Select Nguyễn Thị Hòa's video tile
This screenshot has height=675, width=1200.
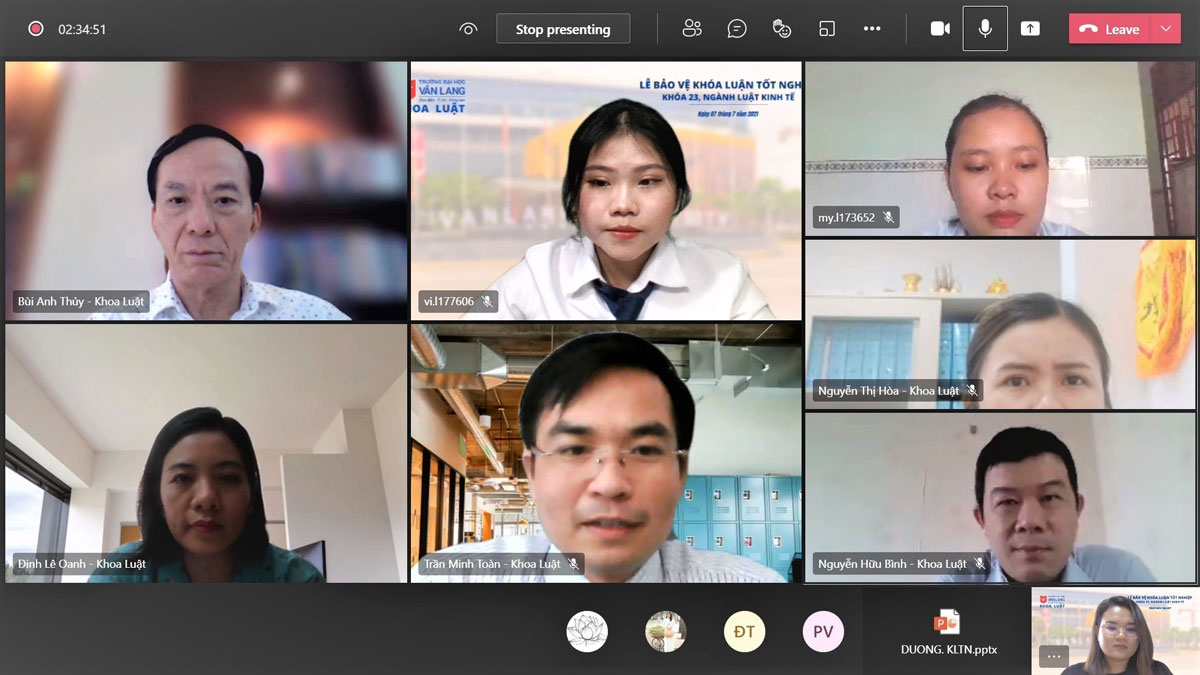tap(1000, 324)
